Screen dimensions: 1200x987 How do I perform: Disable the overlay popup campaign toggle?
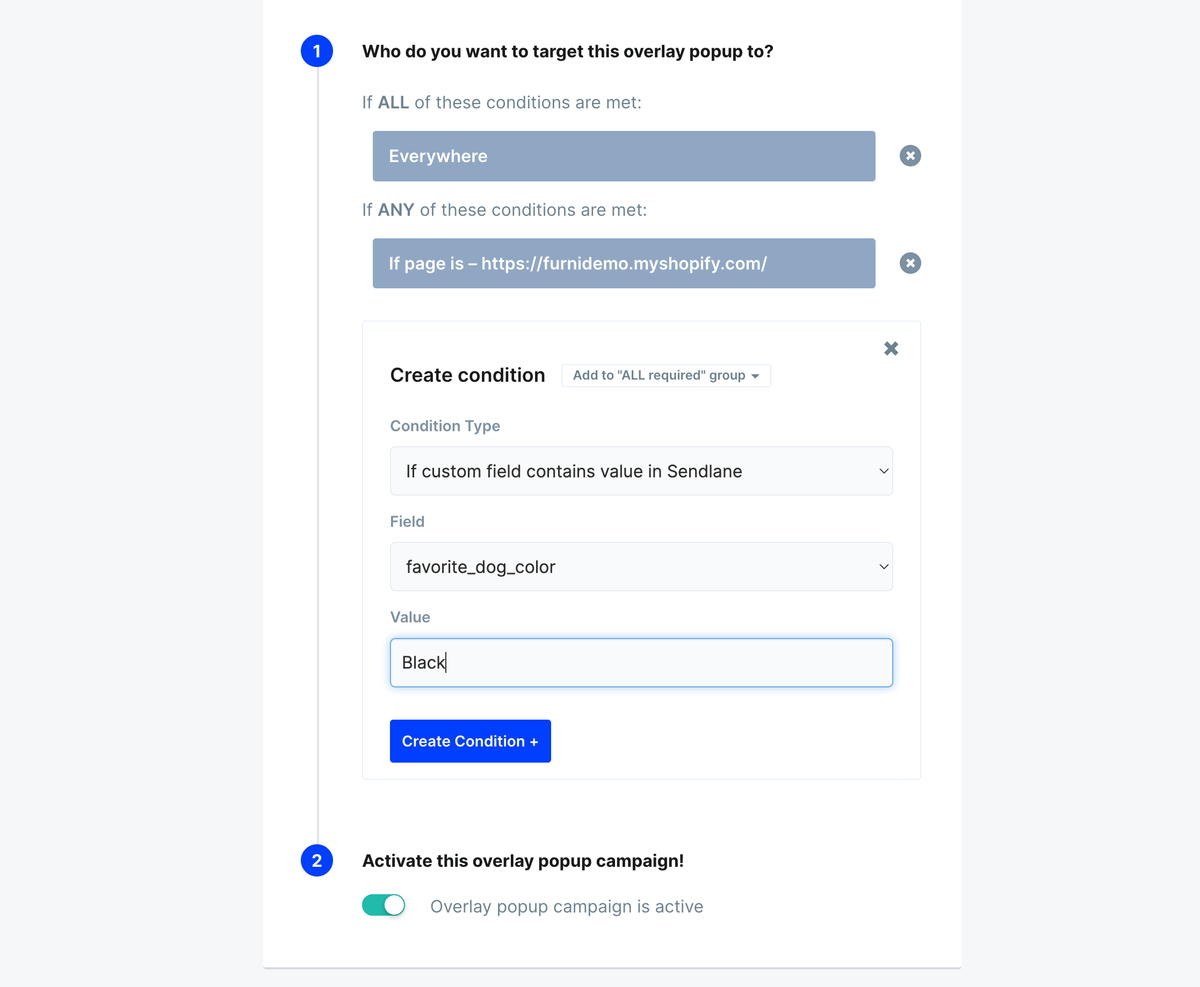click(384, 906)
